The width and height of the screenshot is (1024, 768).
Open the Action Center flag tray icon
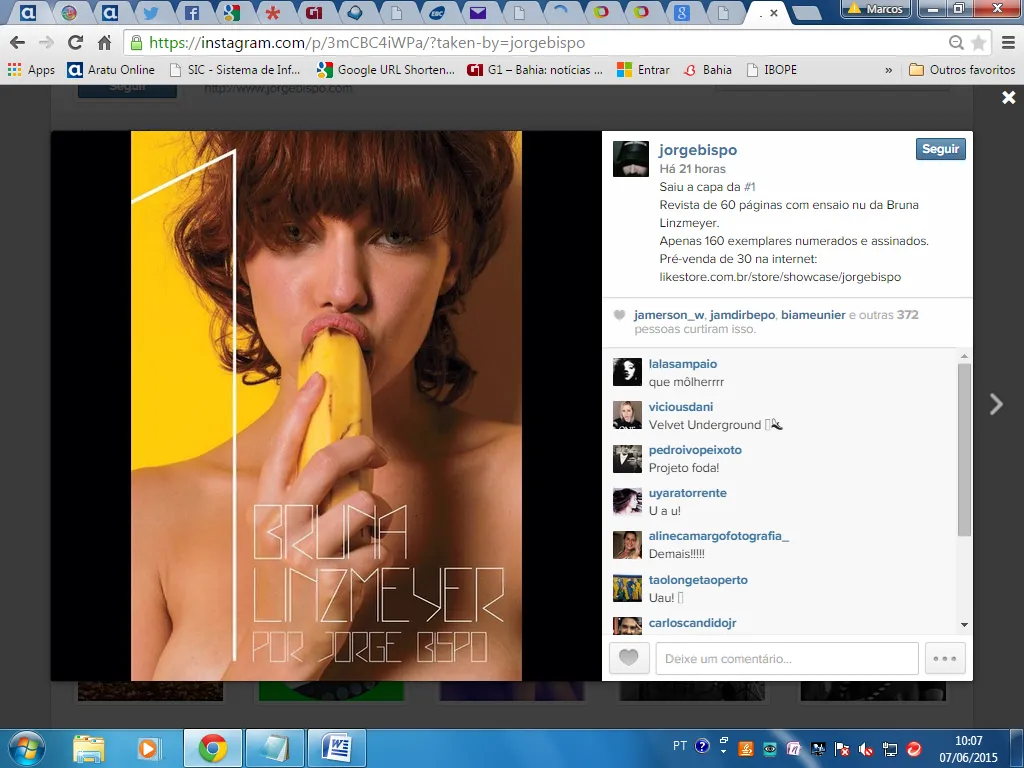842,749
